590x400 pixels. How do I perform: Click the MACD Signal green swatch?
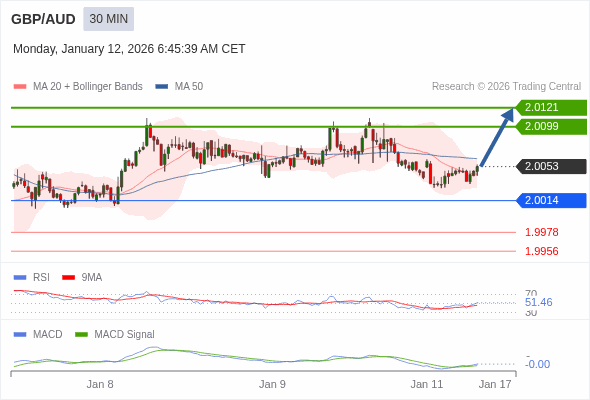click(x=81, y=334)
